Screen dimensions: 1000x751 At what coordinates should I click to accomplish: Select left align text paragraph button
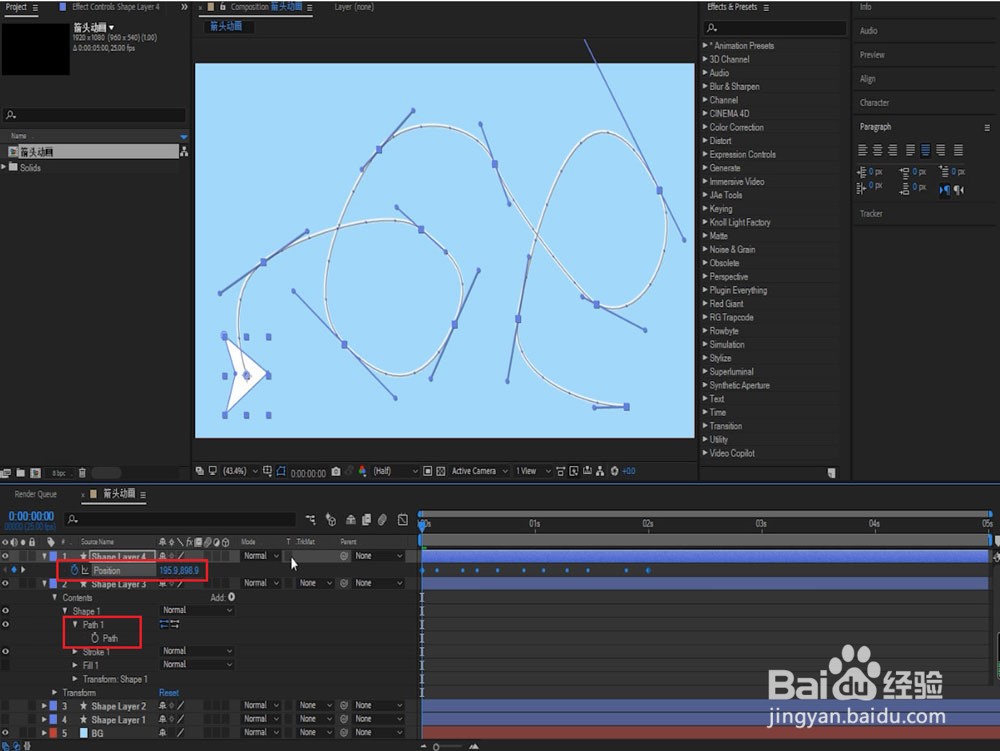[862, 150]
